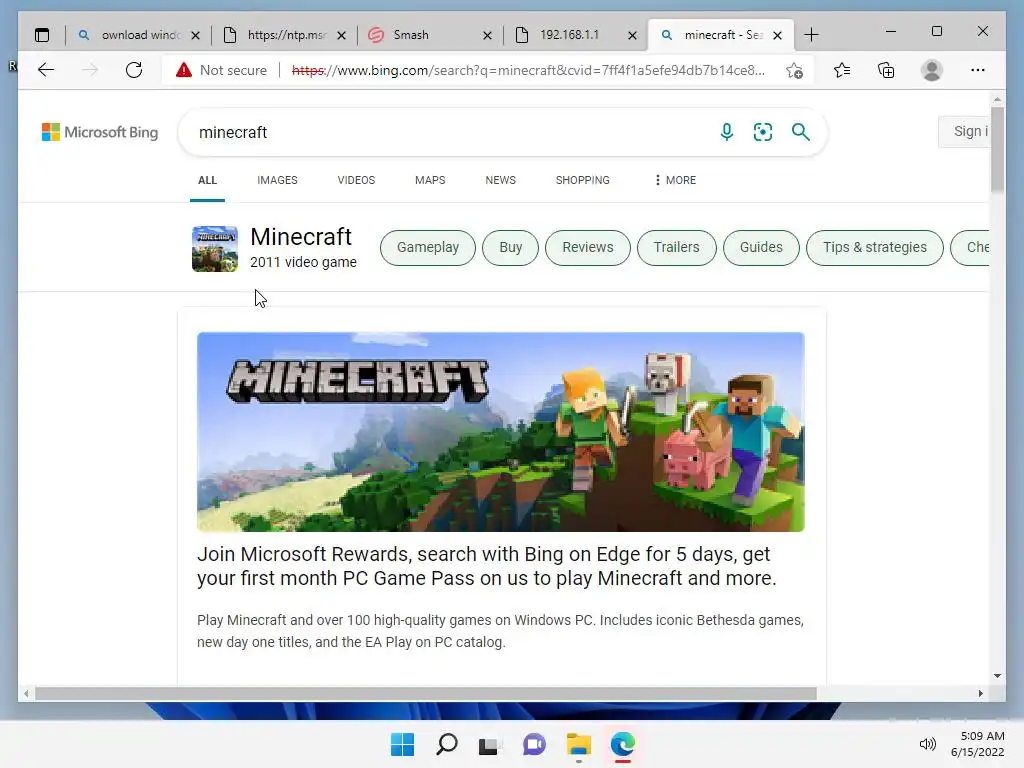Open the tab actions menu icon
This screenshot has height=768, width=1024.
pyautogui.click(x=42, y=35)
